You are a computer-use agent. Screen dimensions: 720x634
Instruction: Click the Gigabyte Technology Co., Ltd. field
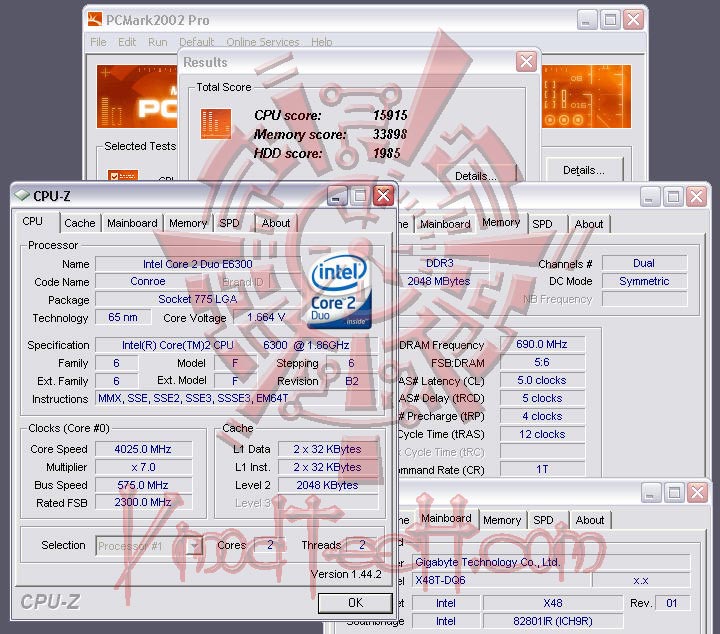tap(551, 562)
